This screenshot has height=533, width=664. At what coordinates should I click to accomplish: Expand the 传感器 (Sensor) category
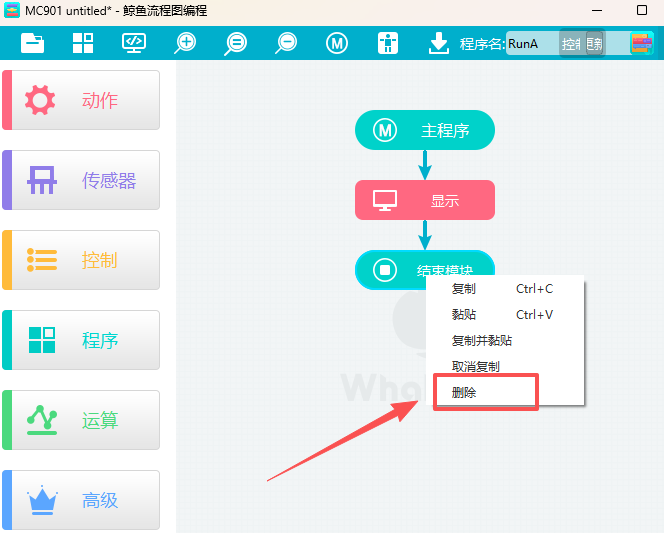point(82,180)
